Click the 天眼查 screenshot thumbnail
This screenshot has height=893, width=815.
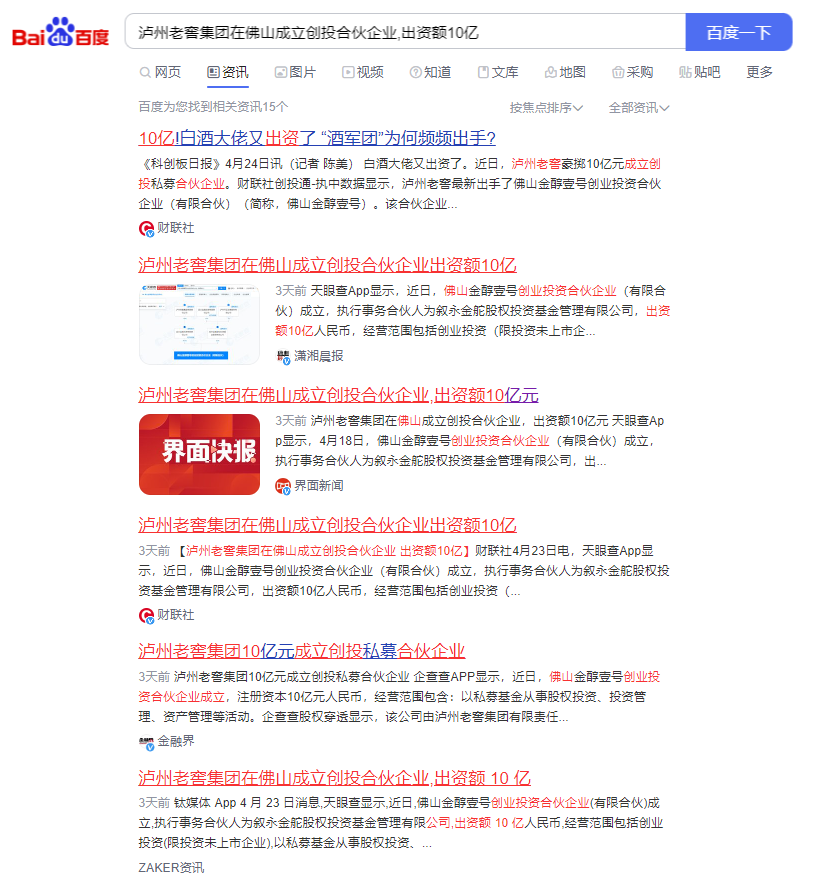199,324
